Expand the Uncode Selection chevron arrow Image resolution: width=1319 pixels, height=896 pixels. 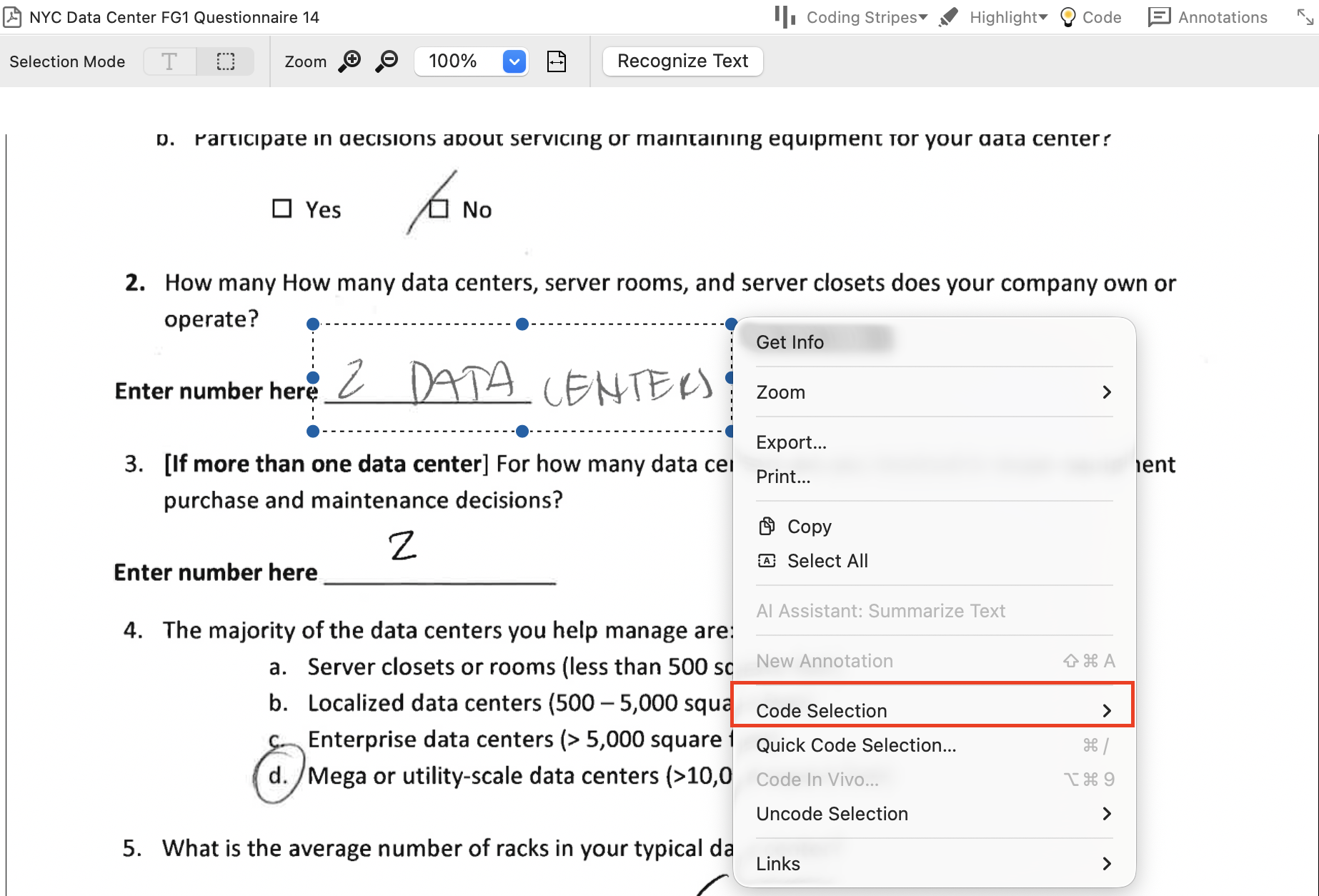[1107, 814]
